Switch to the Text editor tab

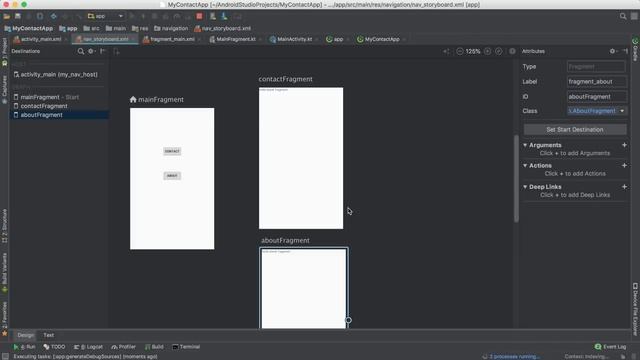pyautogui.click(x=49, y=335)
